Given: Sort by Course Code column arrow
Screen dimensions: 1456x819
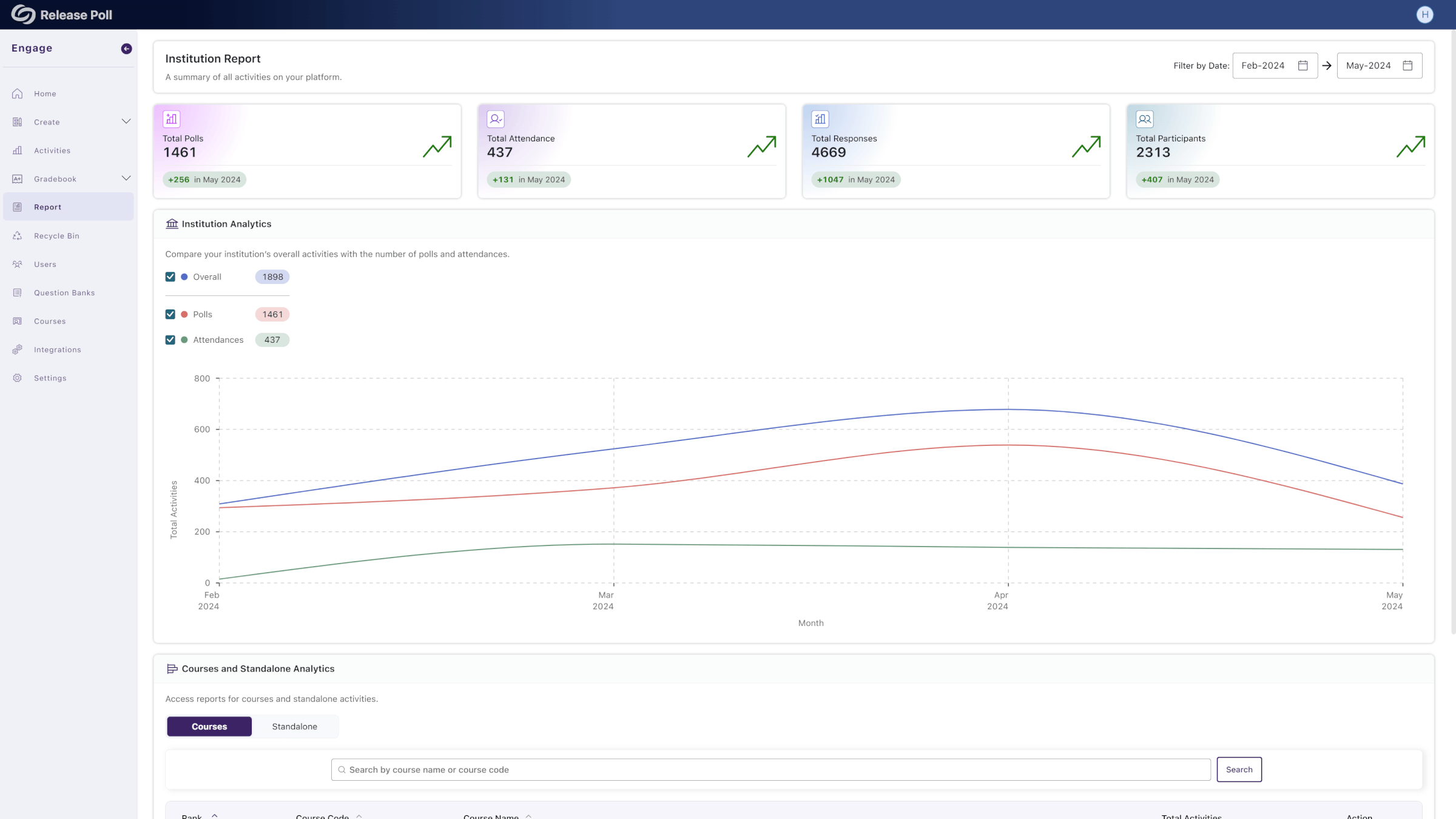Looking at the screenshot, I should (359, 817).
